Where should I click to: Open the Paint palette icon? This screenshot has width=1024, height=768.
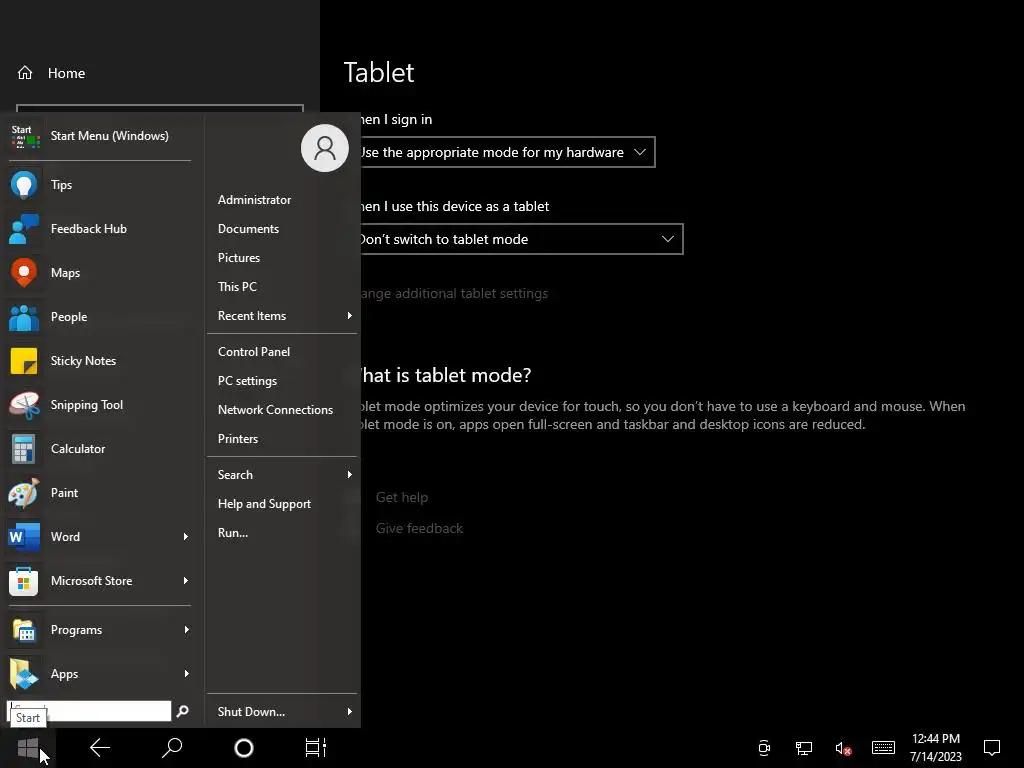[24, 493]
